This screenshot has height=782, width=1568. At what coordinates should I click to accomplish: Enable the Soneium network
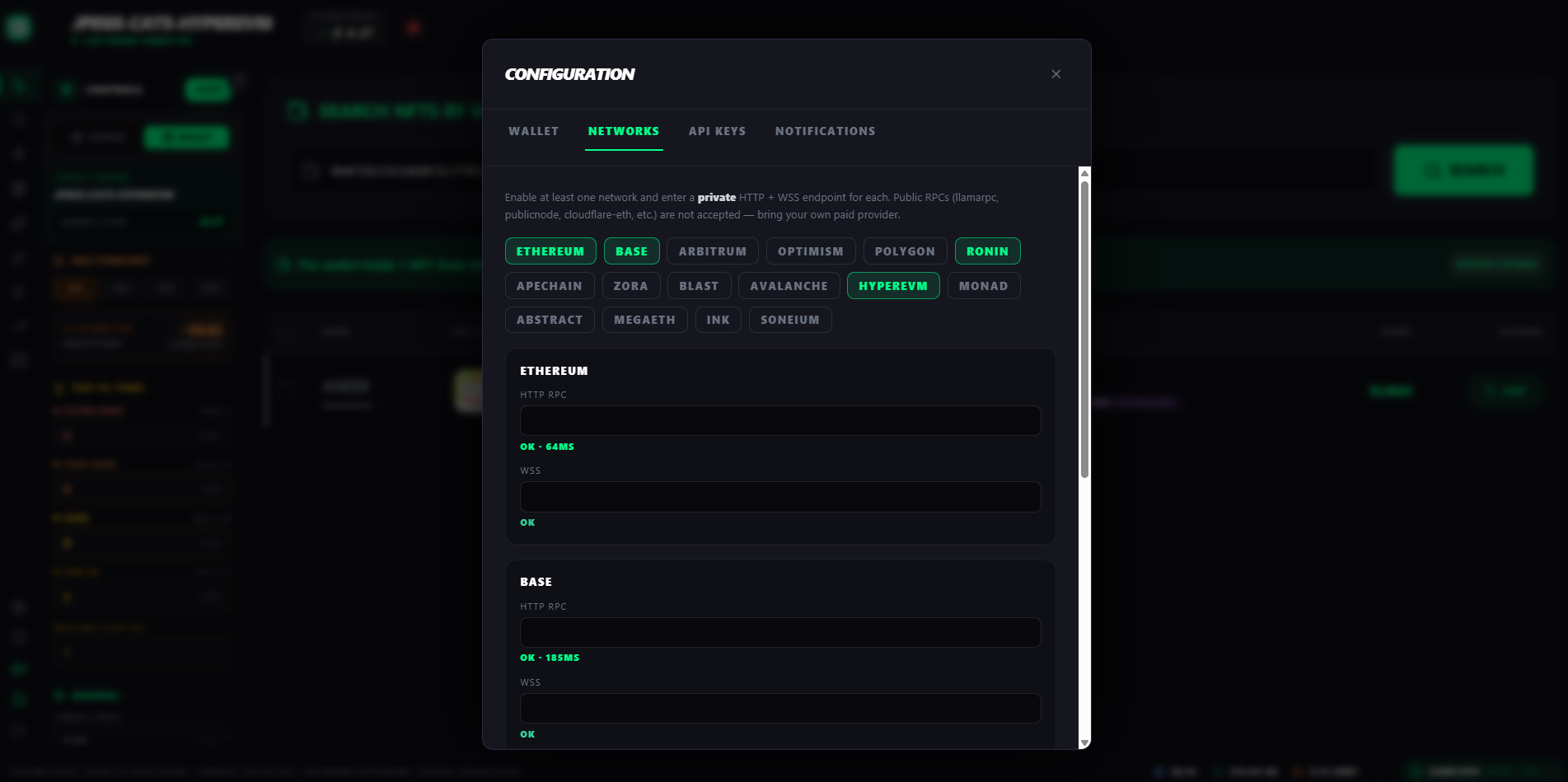(789, 320)
